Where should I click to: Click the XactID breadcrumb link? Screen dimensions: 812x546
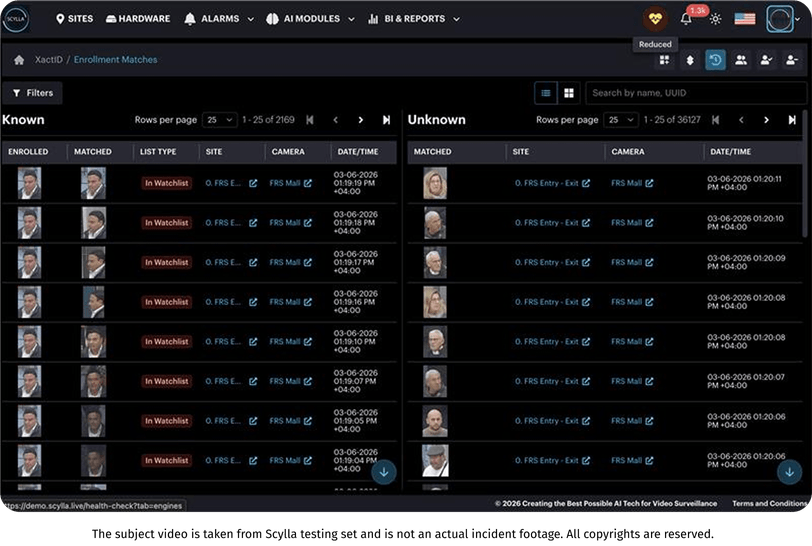(49, 60)
